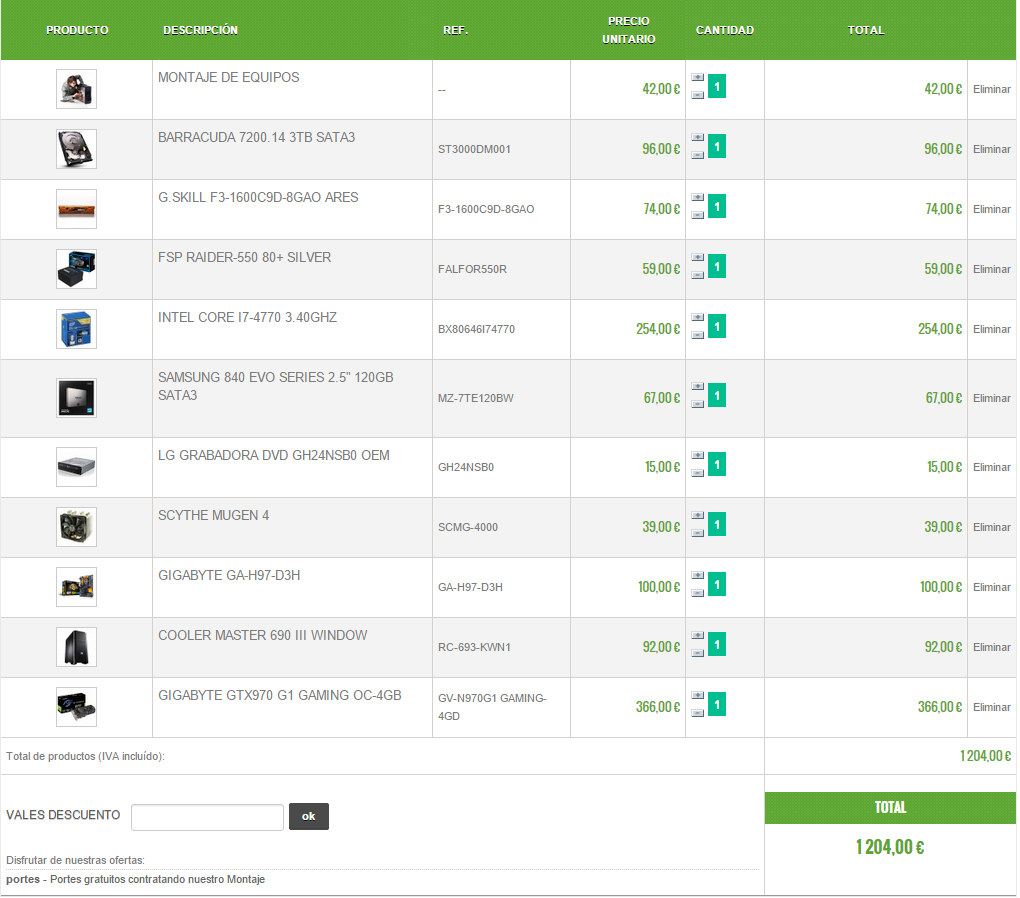Increase quantity for MONTAJE DE EQUIPOS
The width and height of the screenshot is (1020, 898).
[x=697, y=77]
